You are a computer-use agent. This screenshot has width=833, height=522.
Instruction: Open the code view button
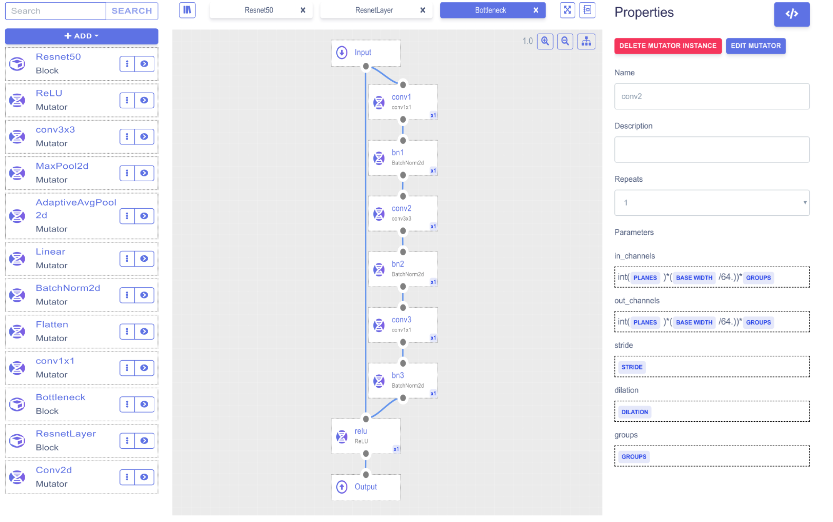point(792,14)
